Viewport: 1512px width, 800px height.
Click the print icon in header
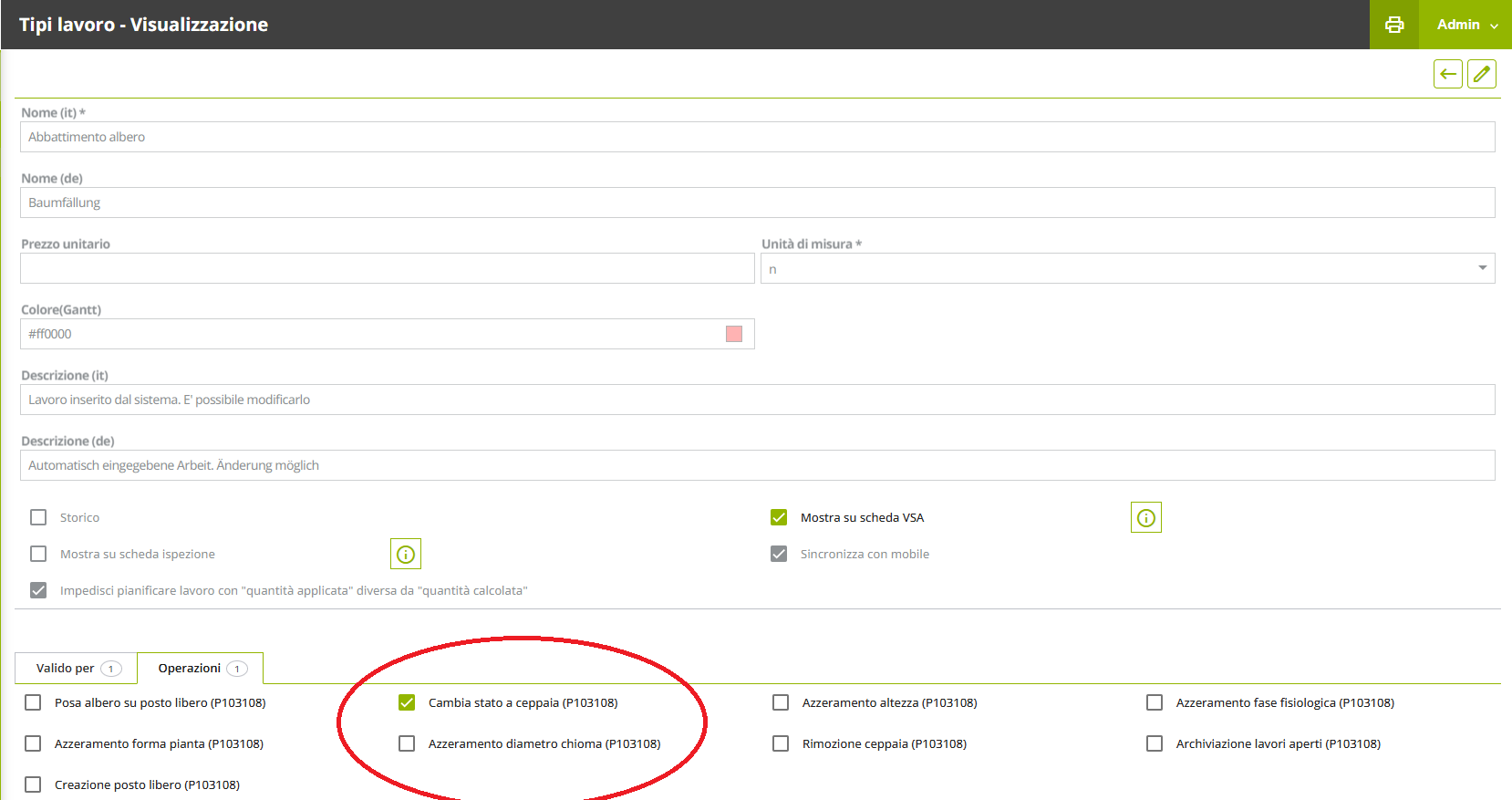[1393, 25]
